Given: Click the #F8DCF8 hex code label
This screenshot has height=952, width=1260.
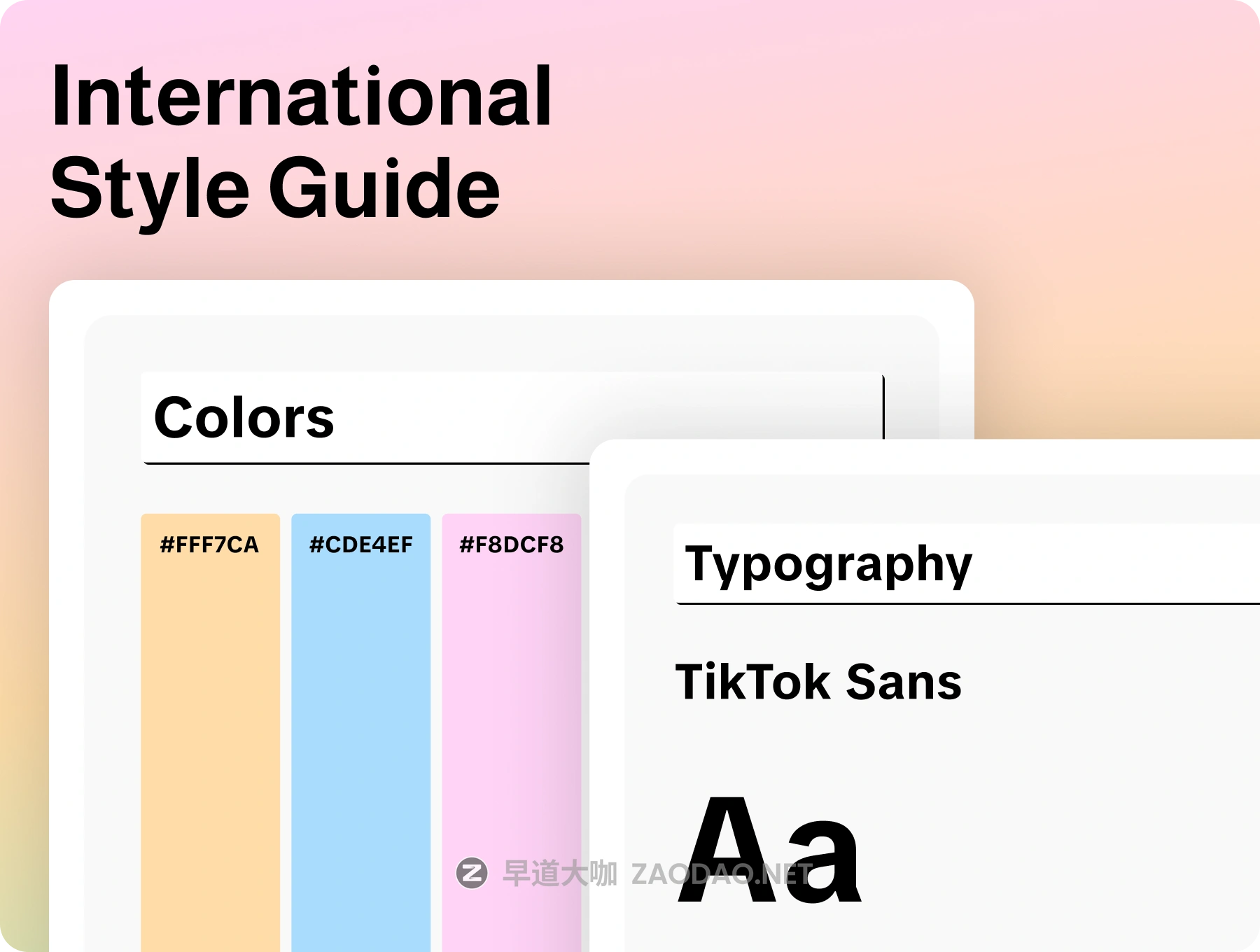Looking at the screenshot, I should tap(511, 545).
